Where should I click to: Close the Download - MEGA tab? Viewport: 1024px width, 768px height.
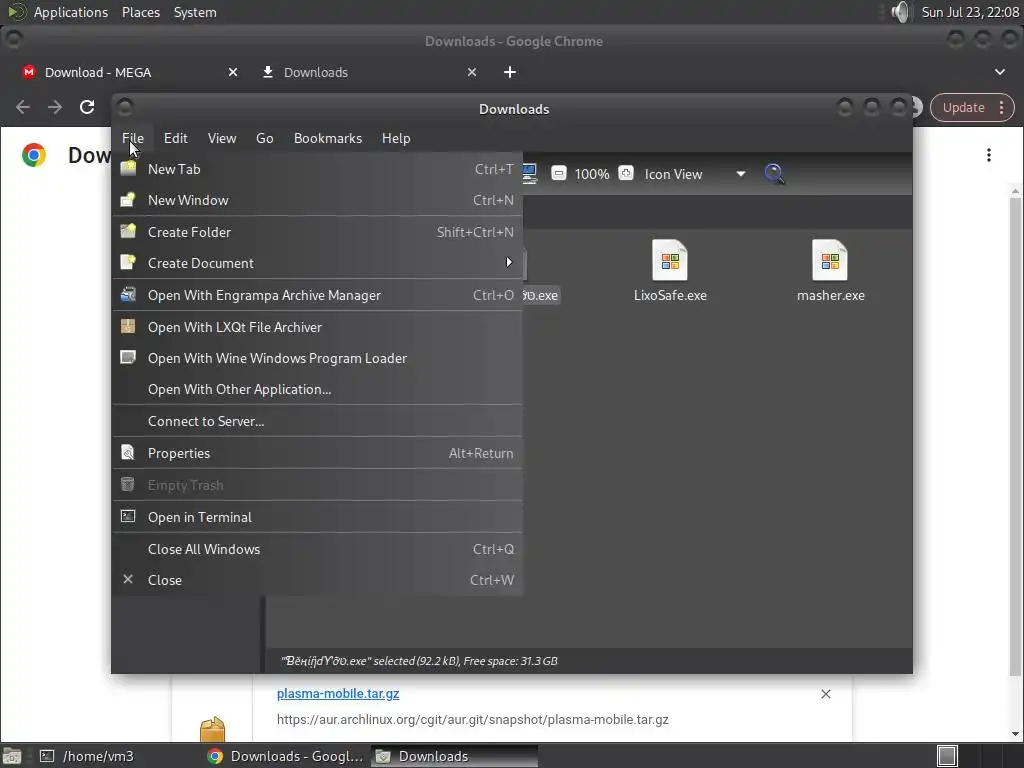point(233,72)
